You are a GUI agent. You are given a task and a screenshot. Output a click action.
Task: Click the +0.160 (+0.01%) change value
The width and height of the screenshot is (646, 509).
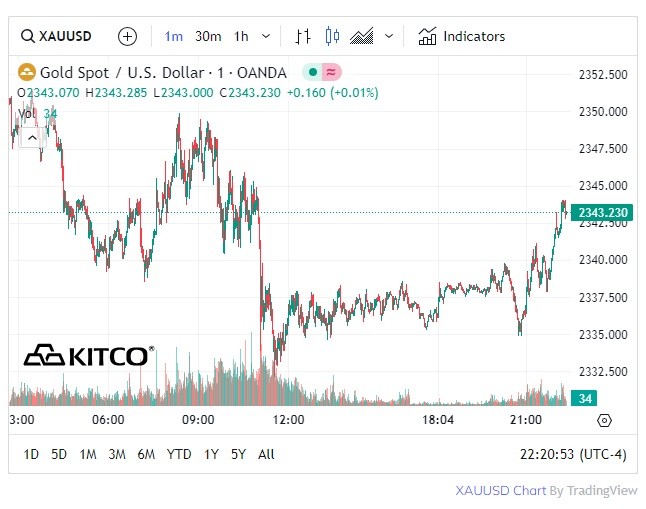(332, 93)
